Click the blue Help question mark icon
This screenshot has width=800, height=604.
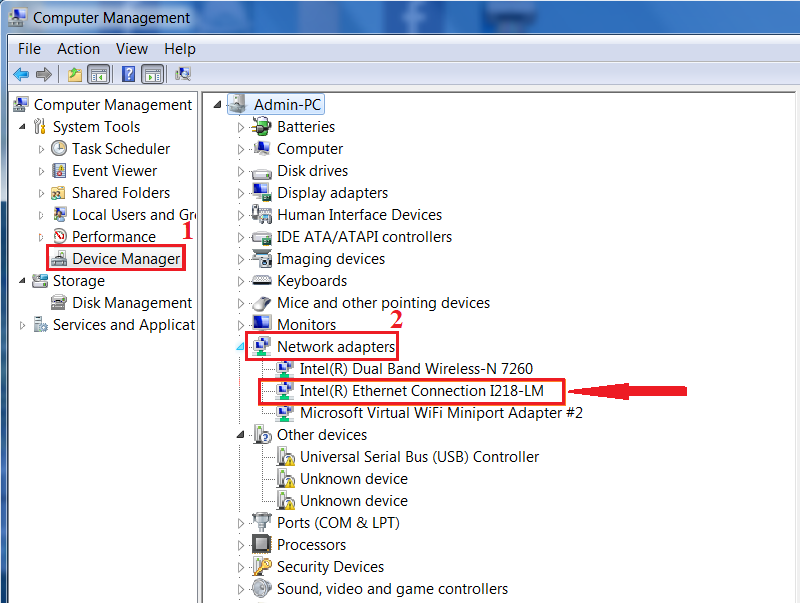point(128,74)
